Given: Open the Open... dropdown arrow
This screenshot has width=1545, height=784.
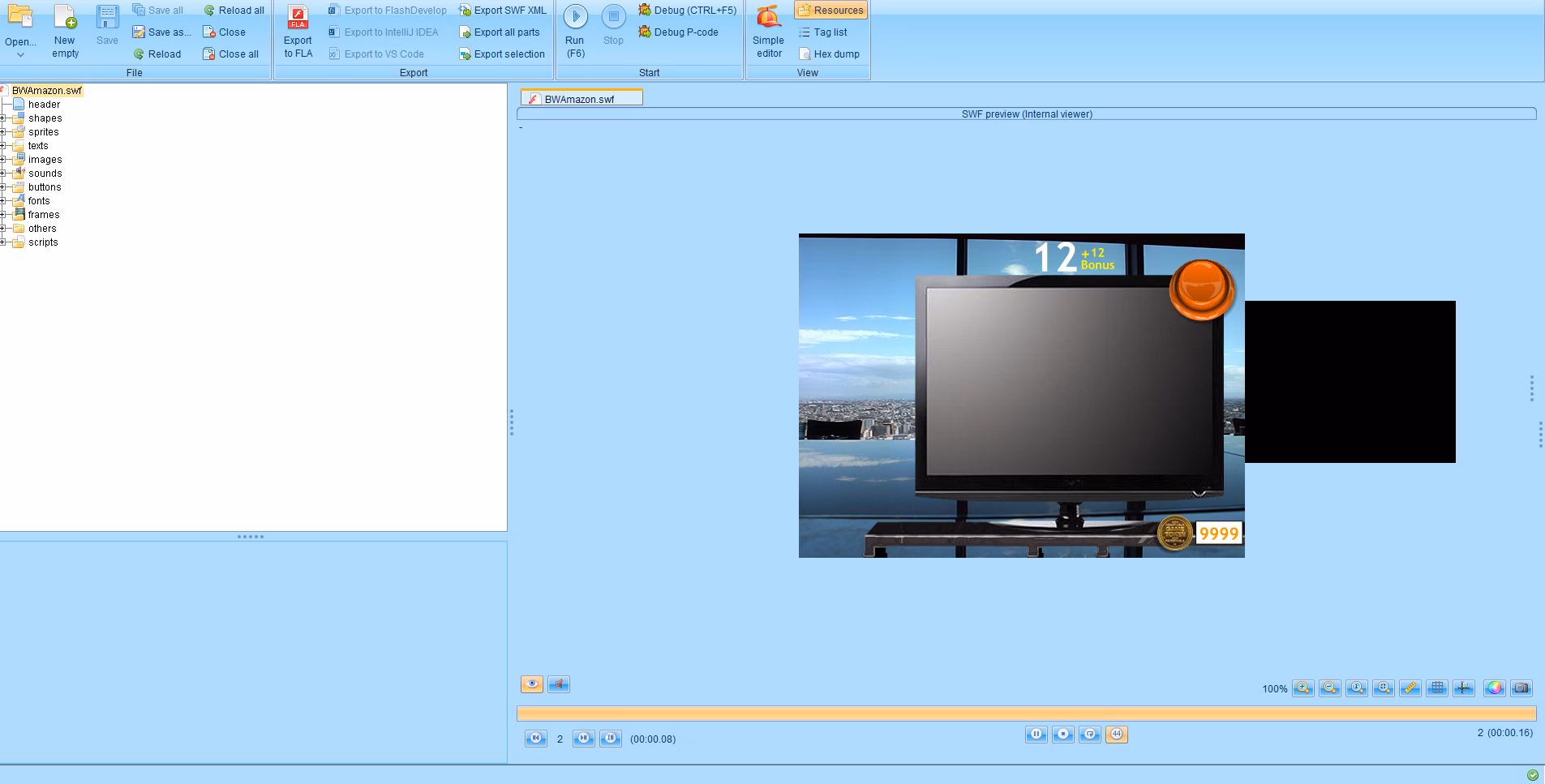Looking at the screenshot, I should [20, 55].
